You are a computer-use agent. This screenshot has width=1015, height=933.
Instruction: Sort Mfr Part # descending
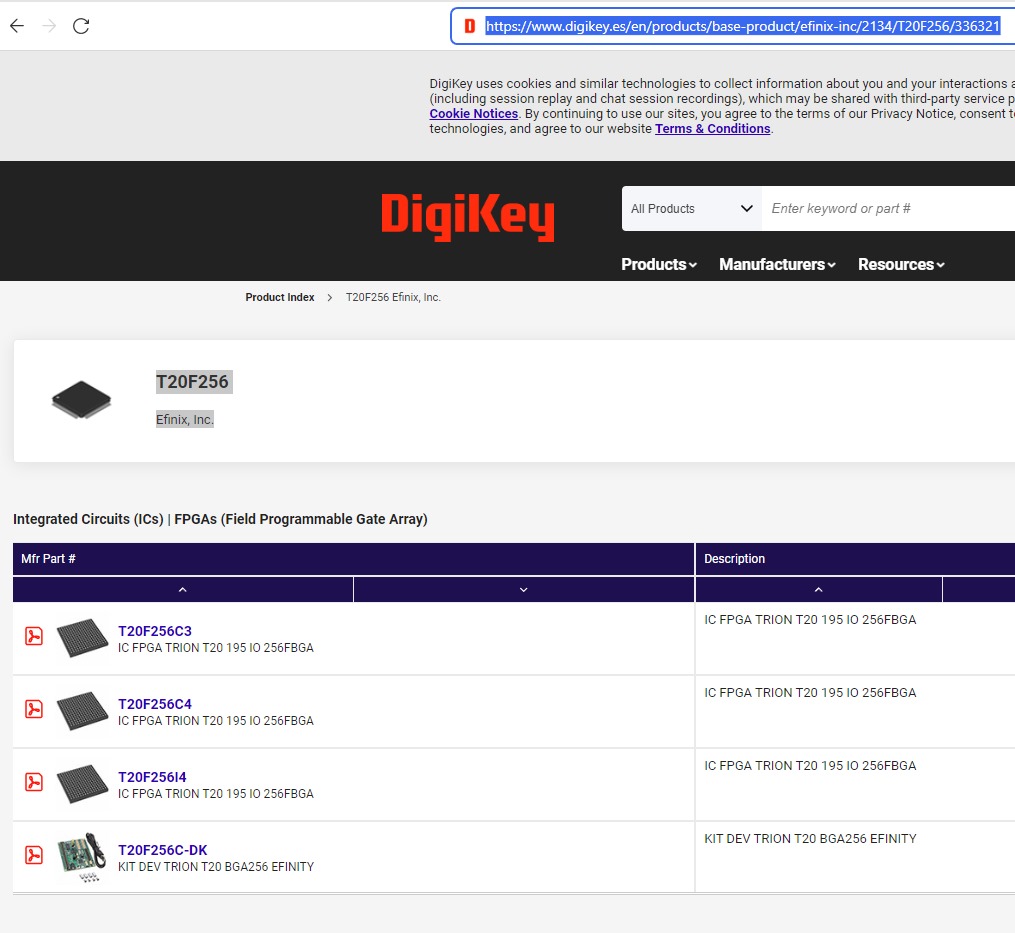coord(524,590)
